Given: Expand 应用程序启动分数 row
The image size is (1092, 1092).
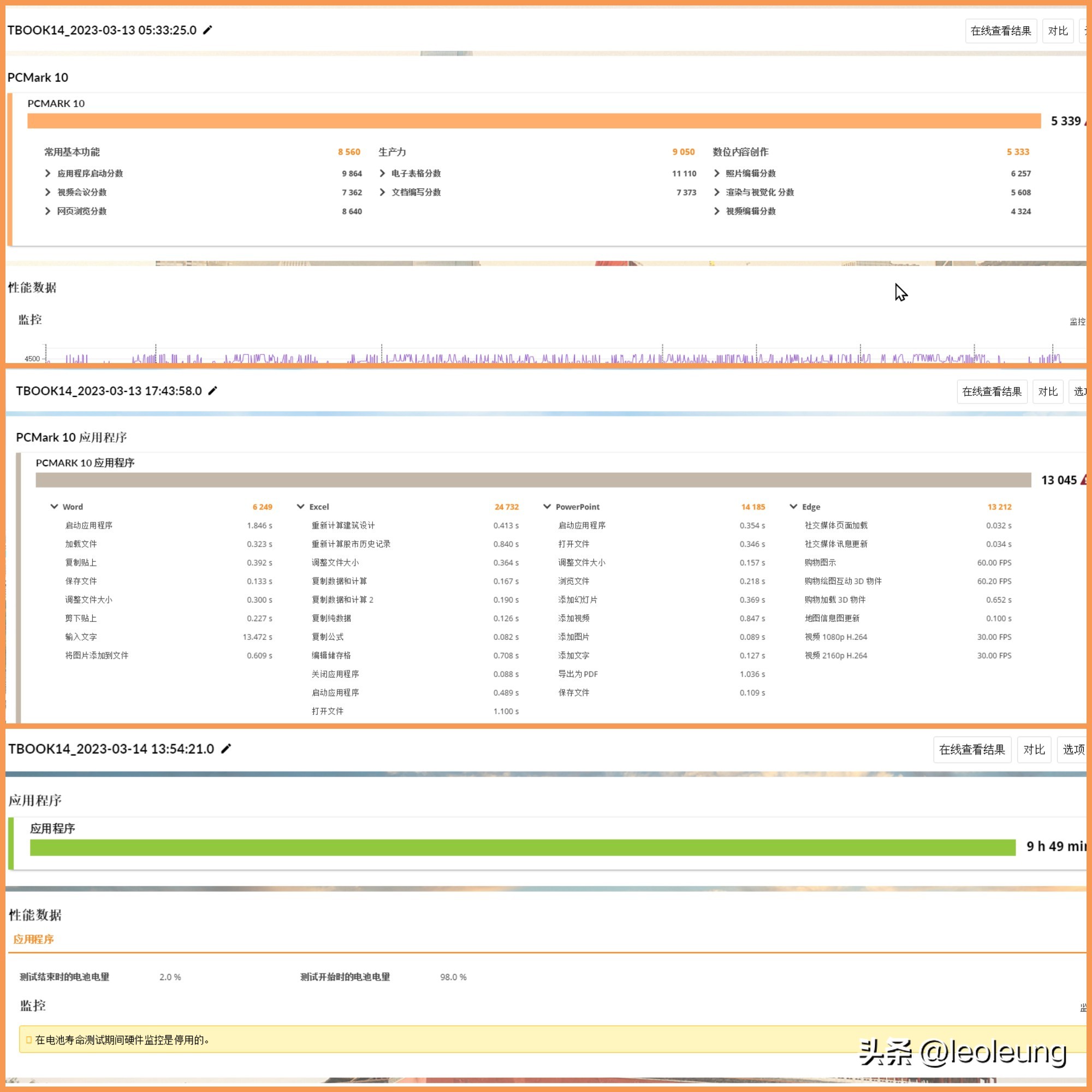Looking at the screenshot, I should coord(48,174).
